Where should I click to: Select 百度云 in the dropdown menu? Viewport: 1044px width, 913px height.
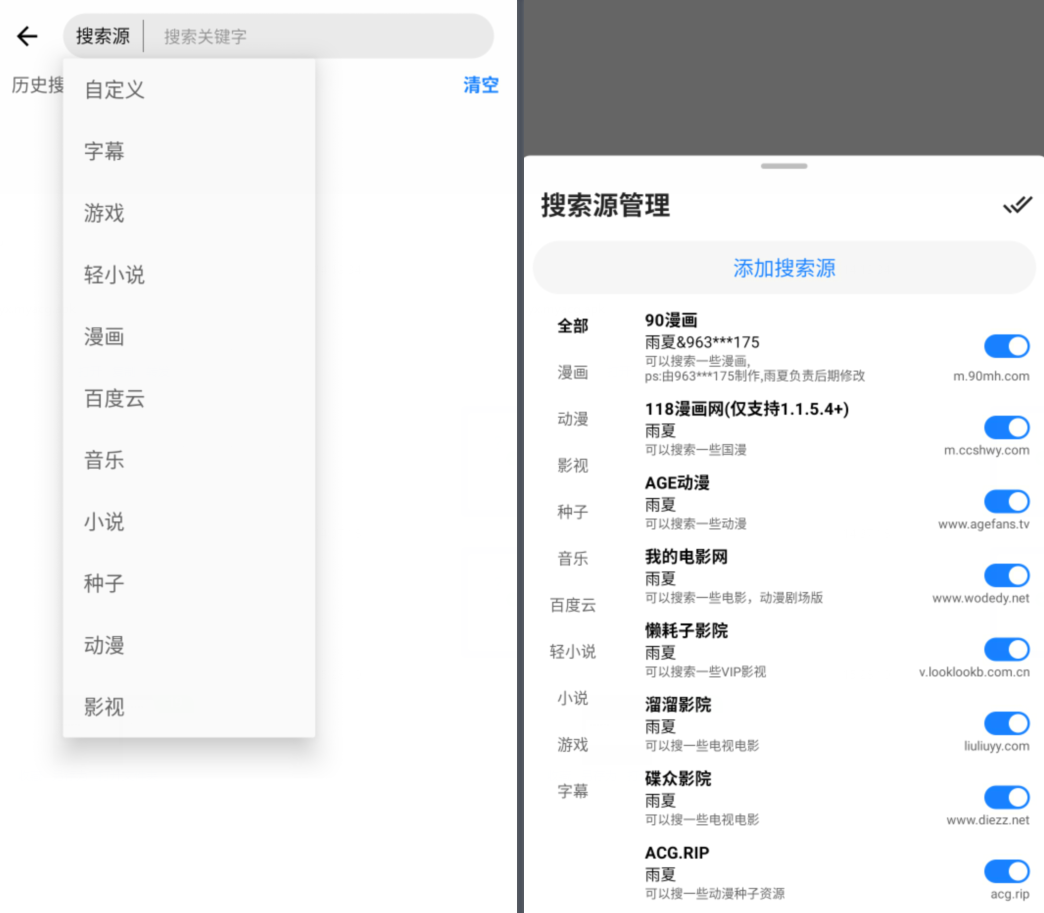114,399
